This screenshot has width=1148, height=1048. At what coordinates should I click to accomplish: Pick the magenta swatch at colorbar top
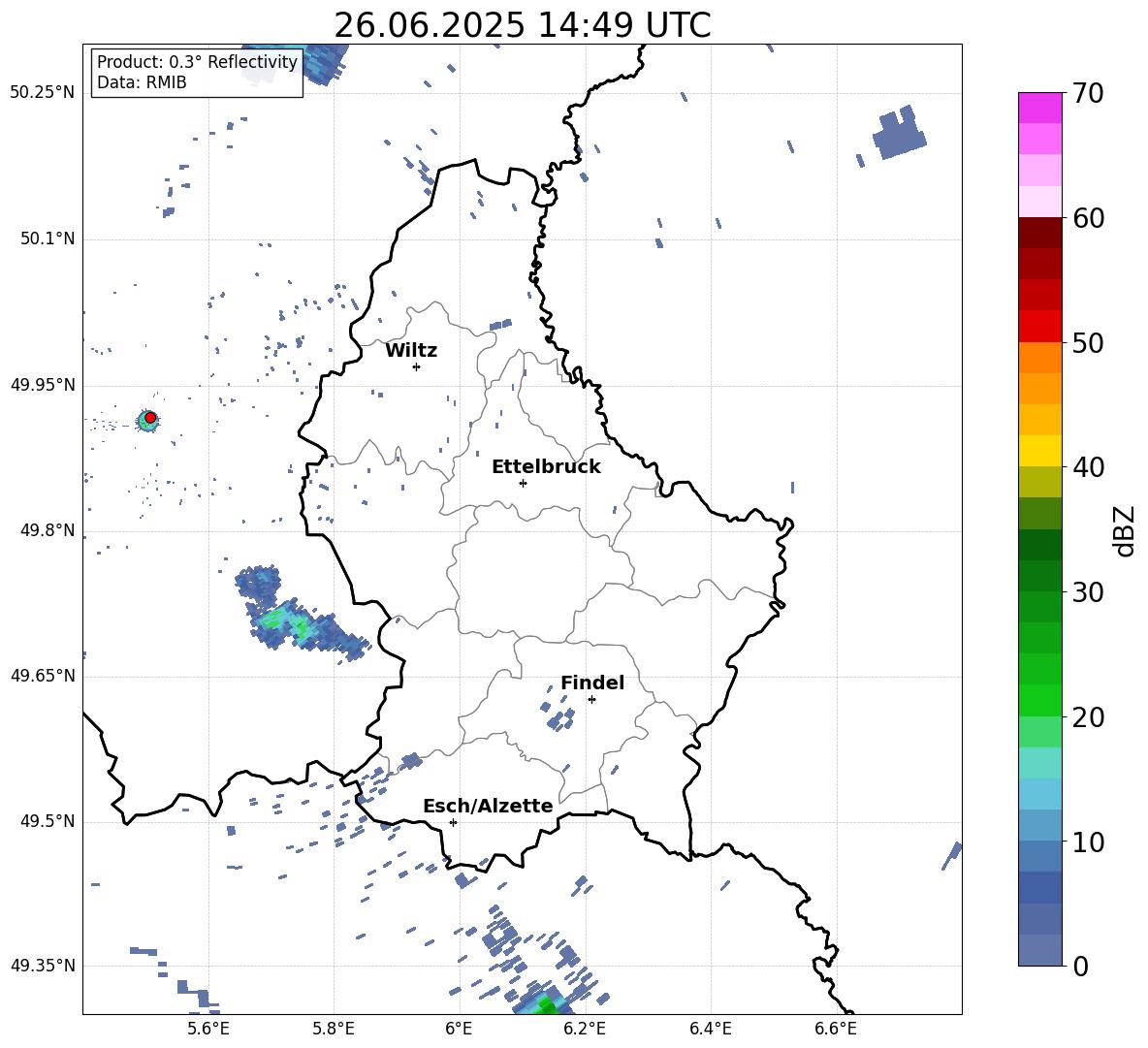tap(1039, 108)
